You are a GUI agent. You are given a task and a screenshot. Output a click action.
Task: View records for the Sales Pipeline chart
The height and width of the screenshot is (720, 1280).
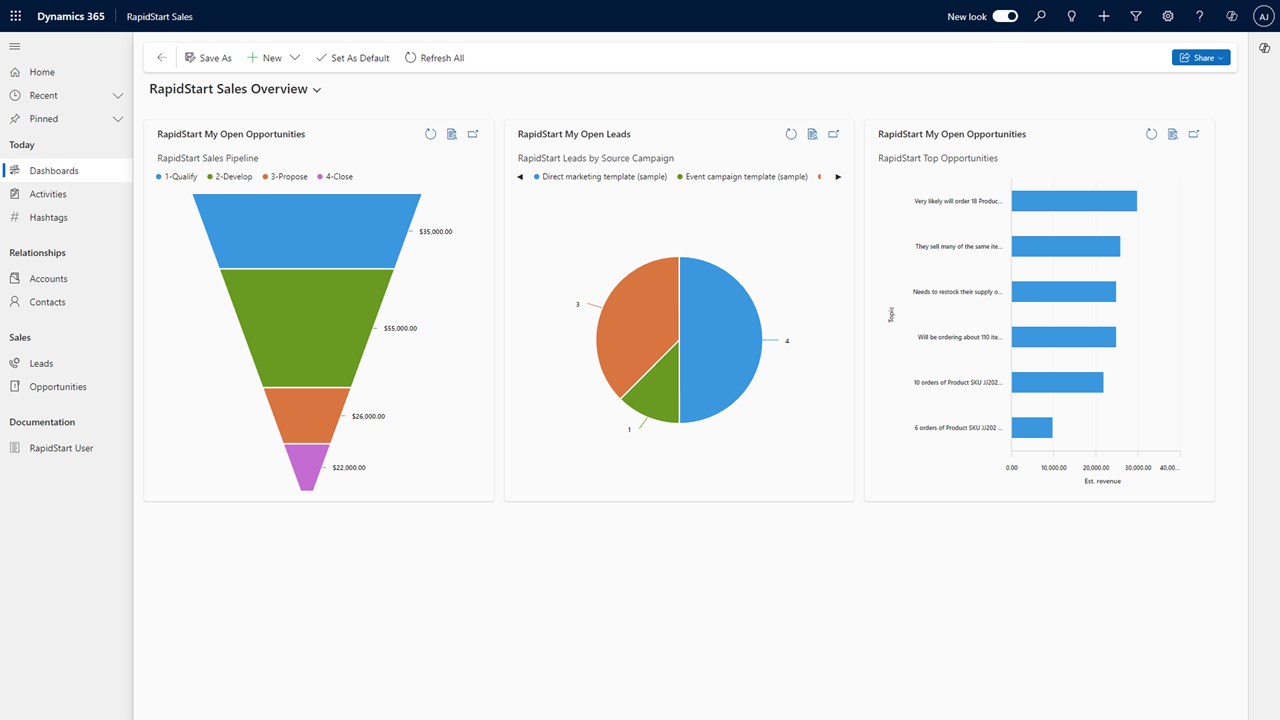pos(452,134)
